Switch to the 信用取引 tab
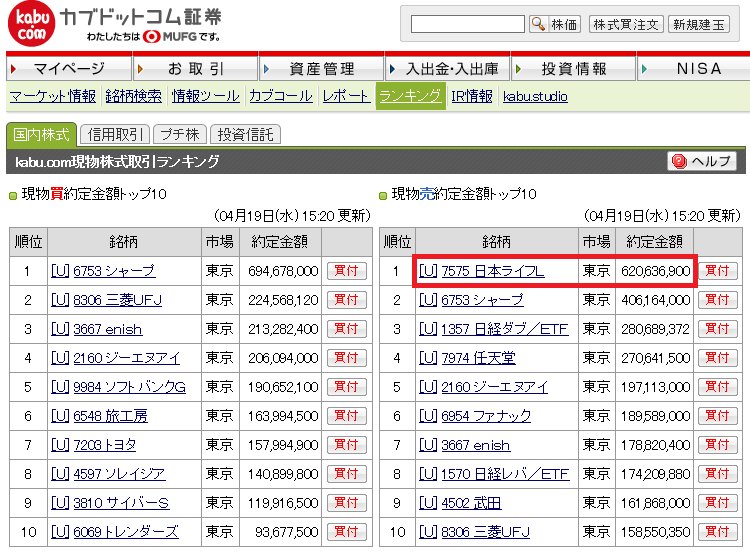This screenshot has height=554, width=750. pyautogui.click(x=115, y=134)
